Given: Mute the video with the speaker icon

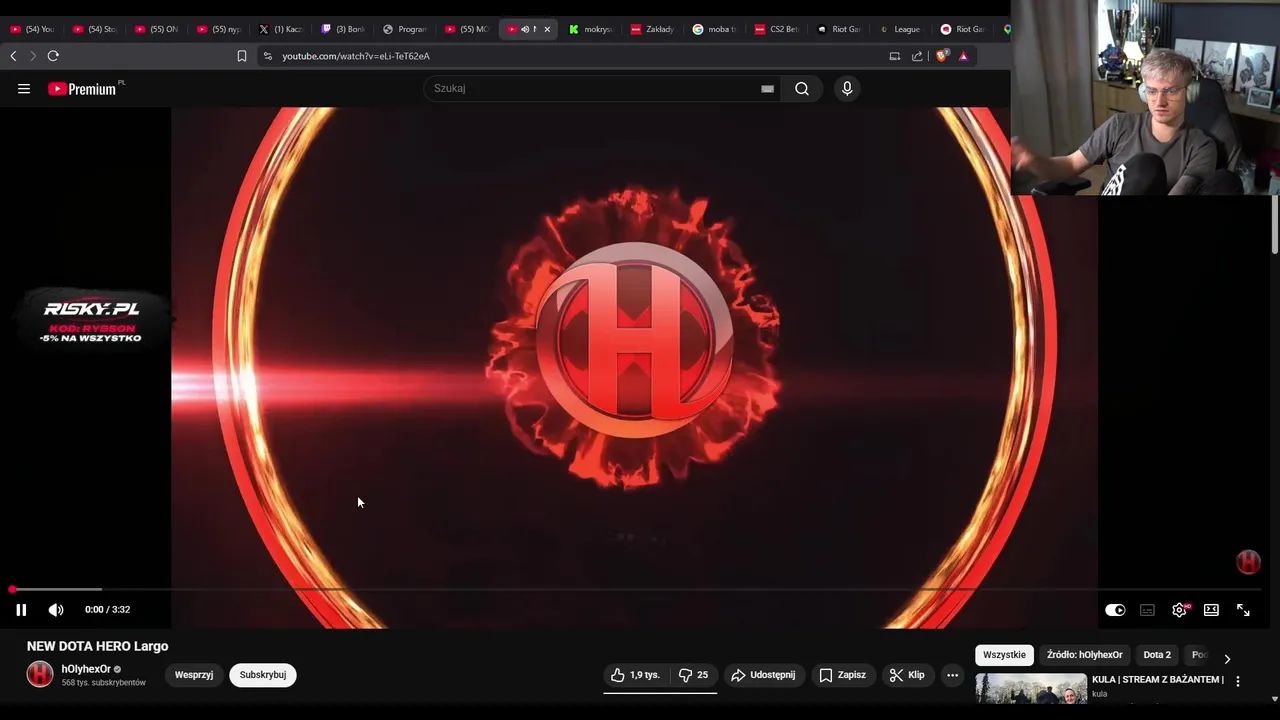Looking at the screenshot, I should tap(56, 610).
